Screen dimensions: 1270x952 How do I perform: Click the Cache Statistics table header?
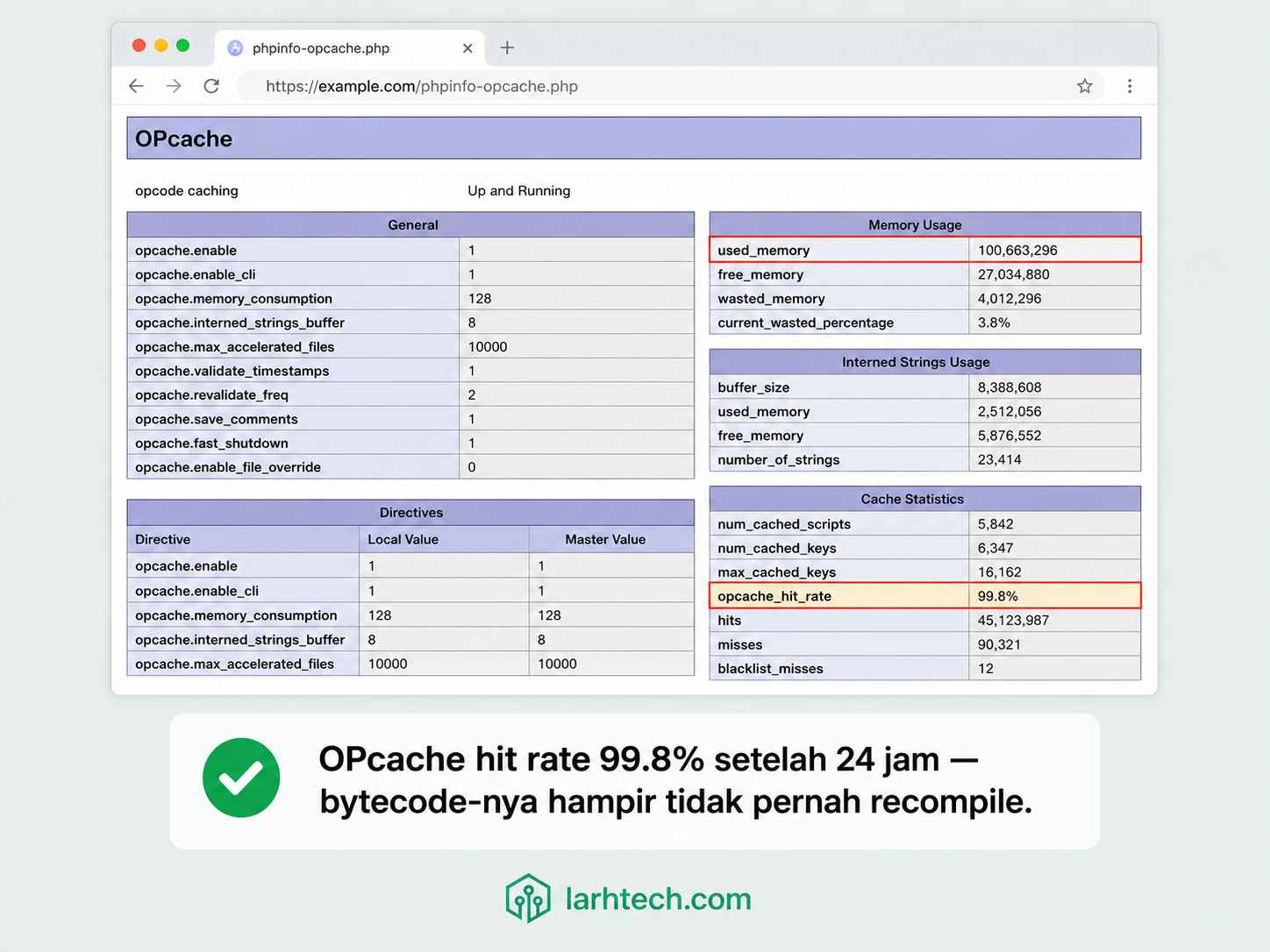coord(925,499)
